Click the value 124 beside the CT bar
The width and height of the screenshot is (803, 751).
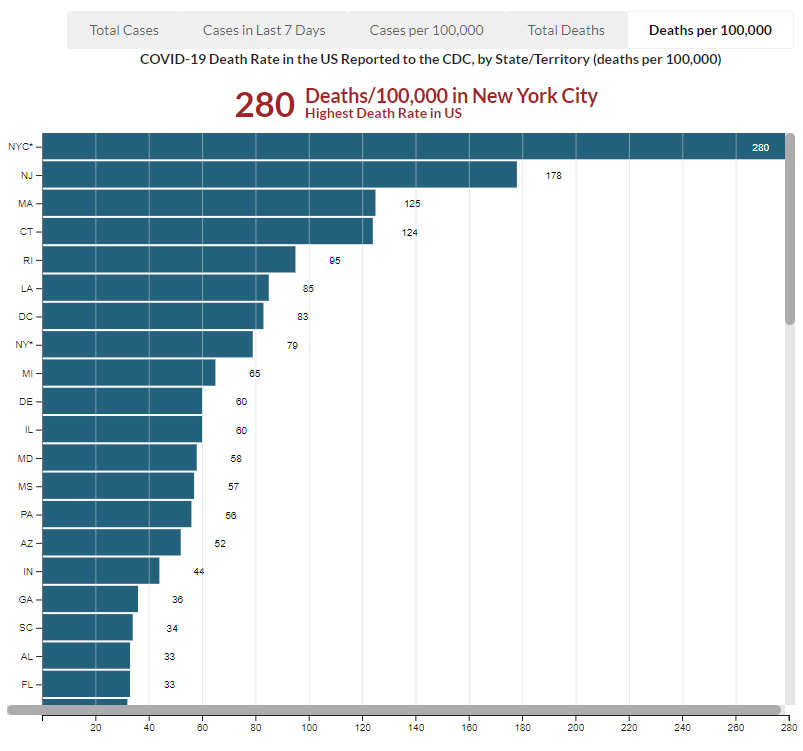(x=410, y=233)
